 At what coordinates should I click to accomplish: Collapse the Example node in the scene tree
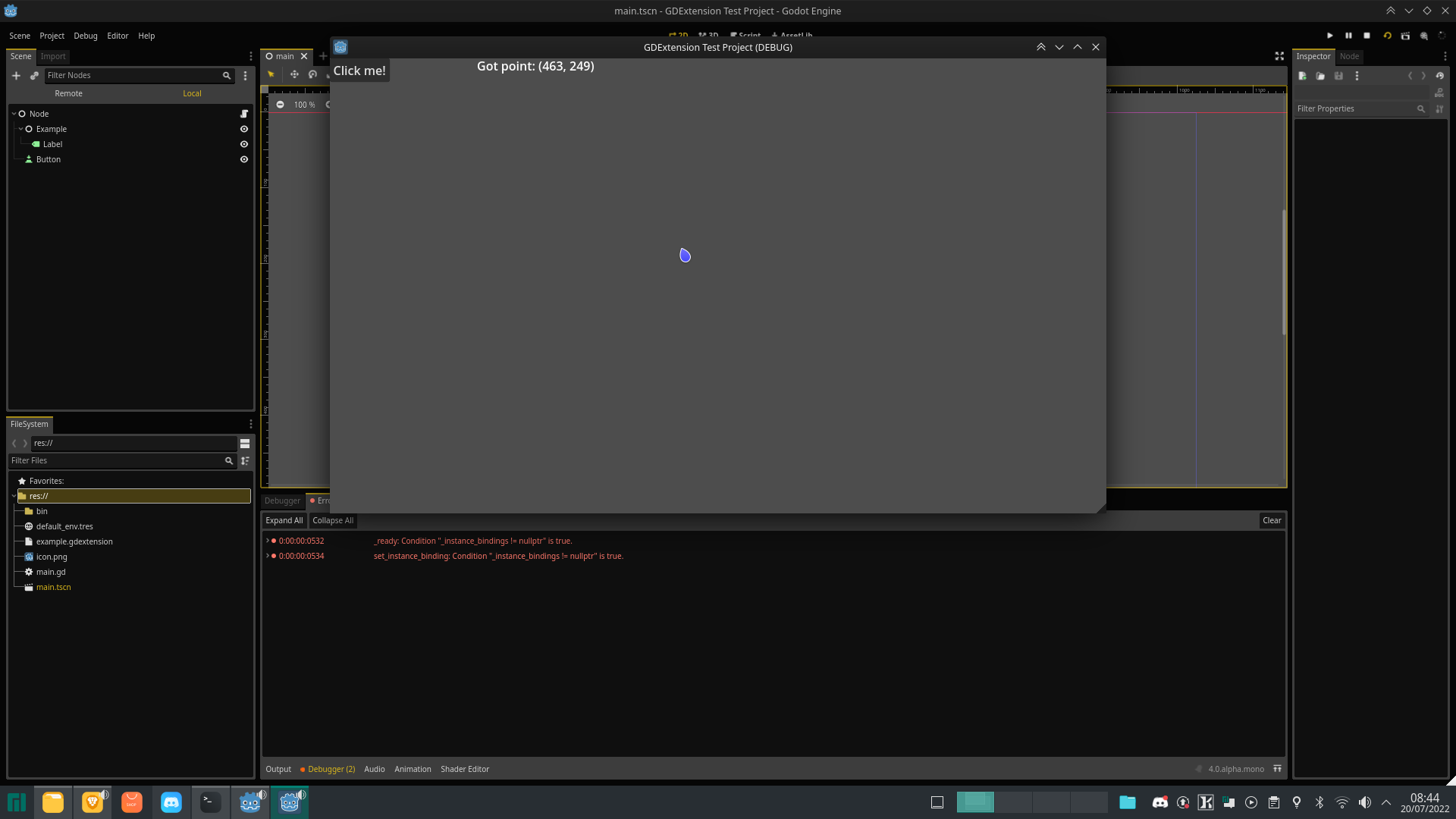point(20,129)
